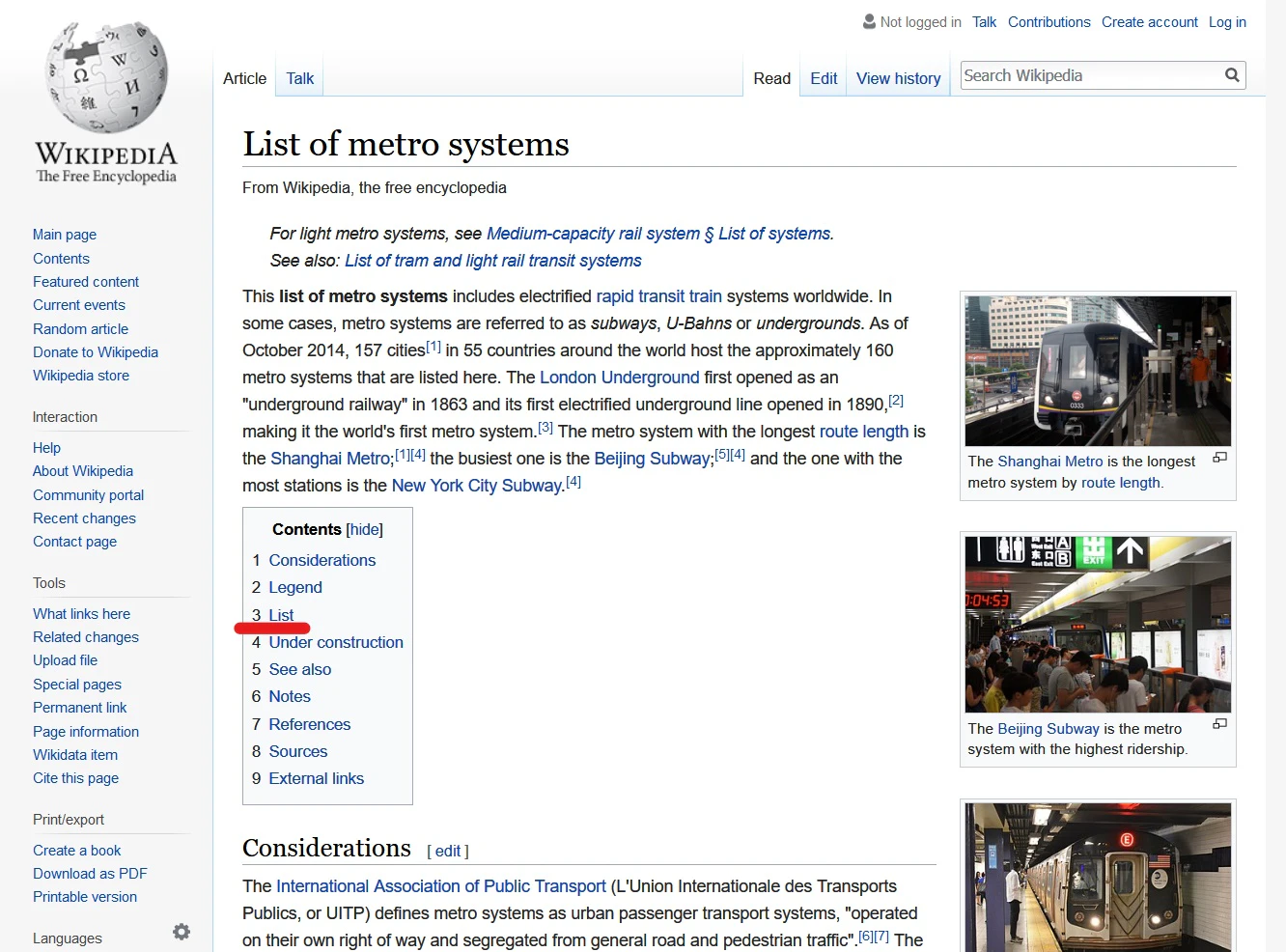1286x952 pixels.
Task: Open the About Wikipedia link
Action: (83, 471)
